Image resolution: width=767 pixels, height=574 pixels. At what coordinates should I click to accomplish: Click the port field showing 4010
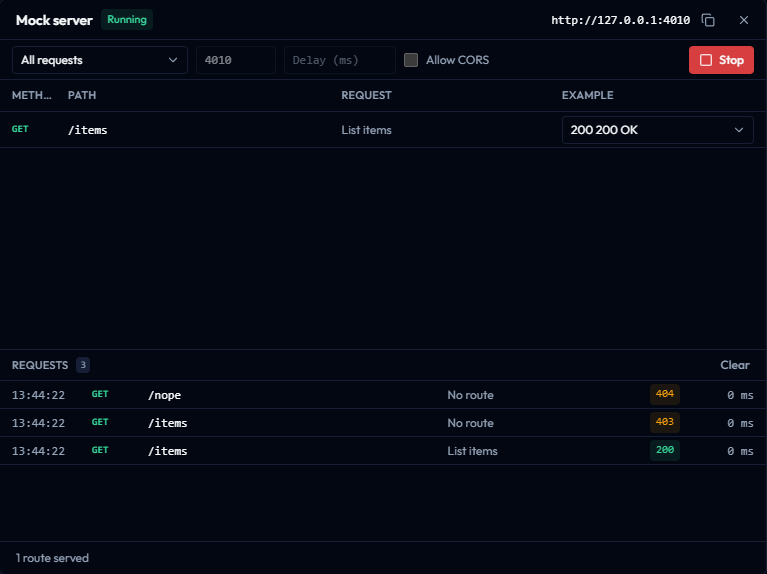click(236, 60)
